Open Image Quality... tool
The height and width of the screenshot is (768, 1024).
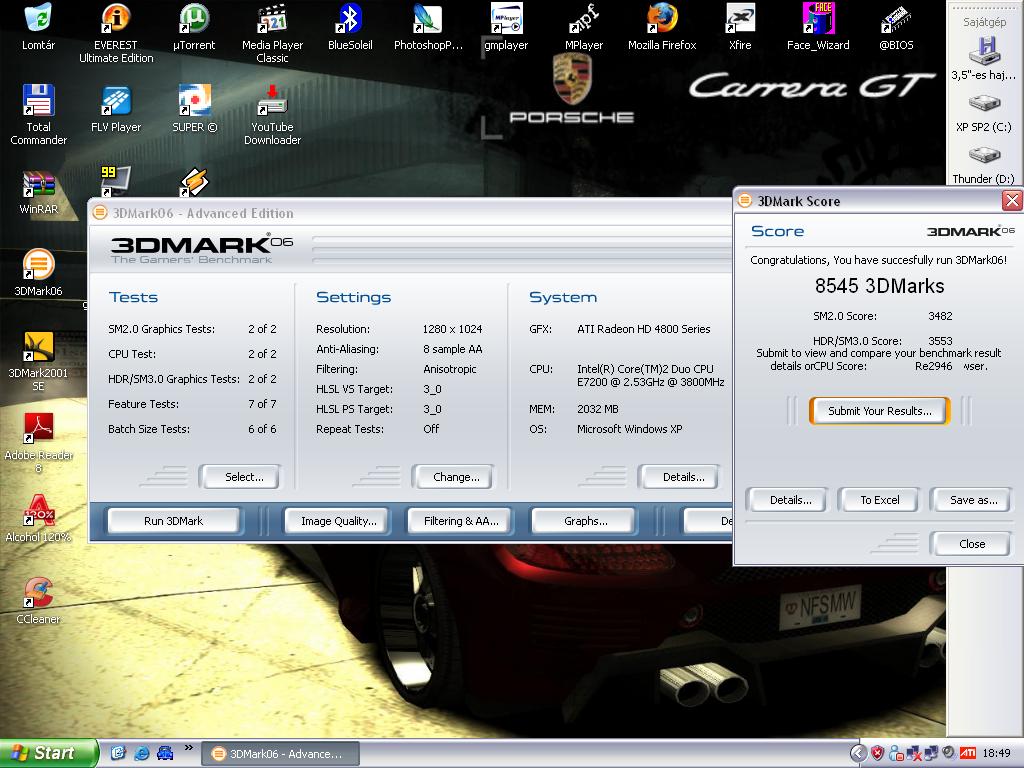click(x=336, y=521)
